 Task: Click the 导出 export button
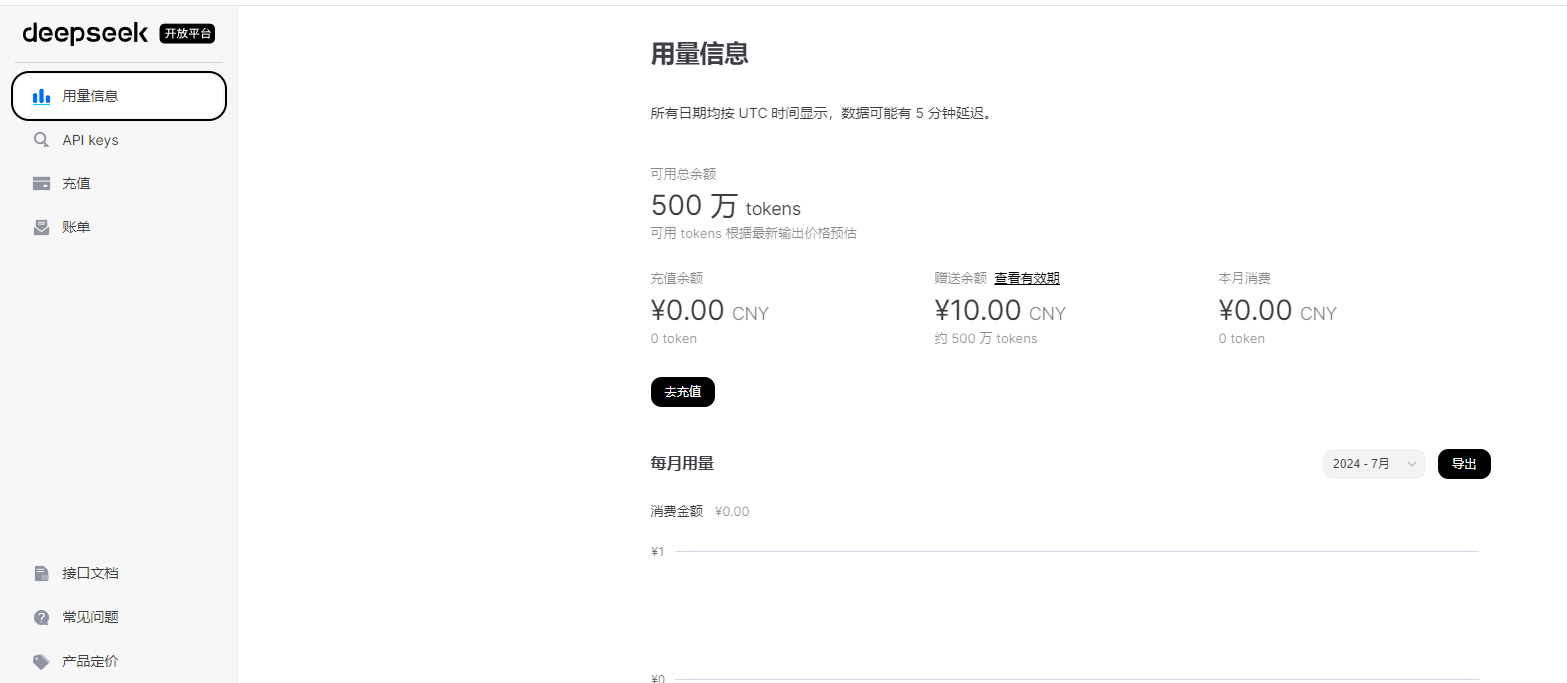pyautogui.click(x=1464, y=464)
